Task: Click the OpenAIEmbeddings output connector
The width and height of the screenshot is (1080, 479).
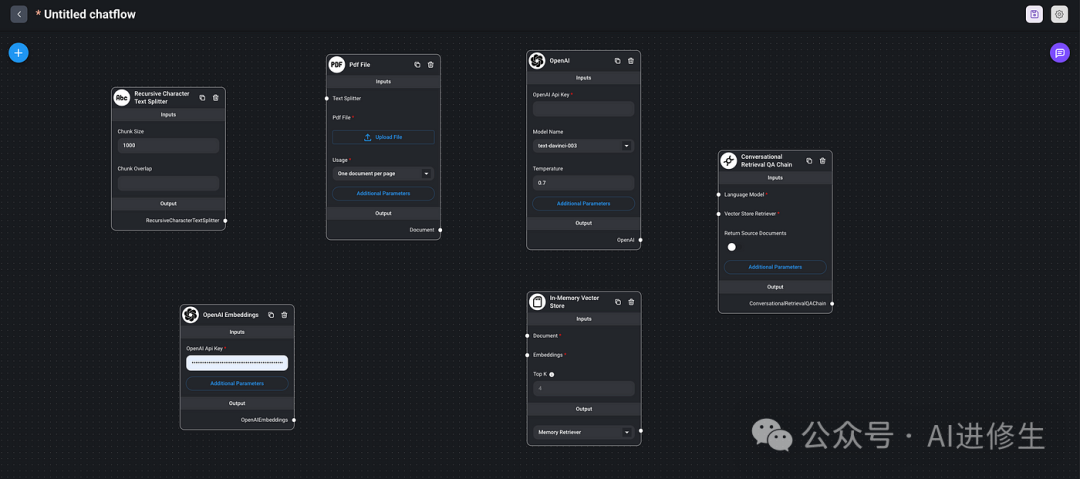Action: pyautogui.click(x=294, y=420)
